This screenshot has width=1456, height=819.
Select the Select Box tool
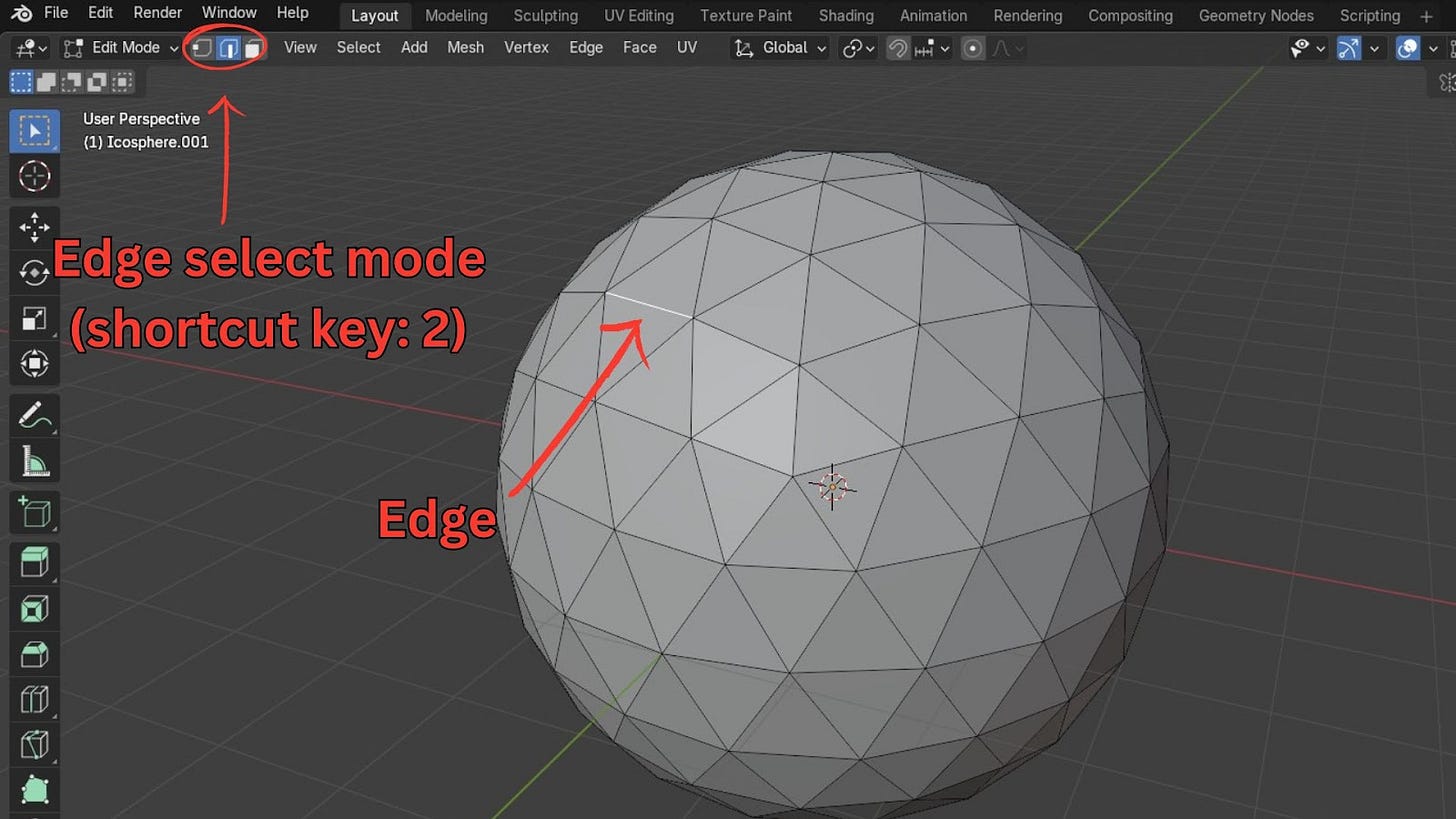[35, 132]
